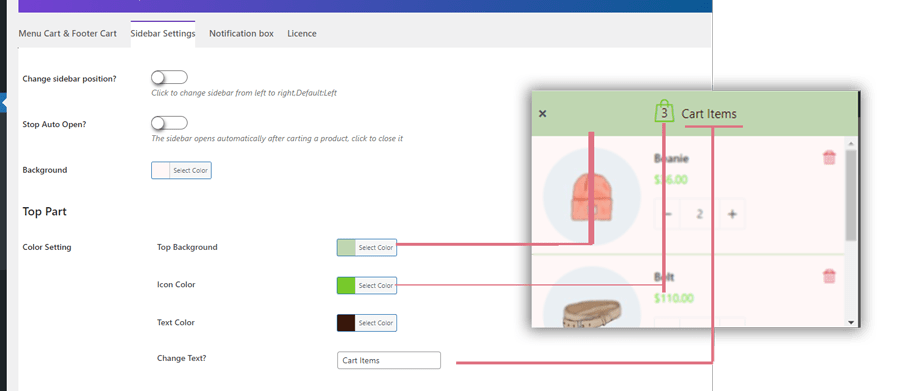Click the Change sidebar position hint text
The width and height of the screenshot is (900, 391).
point(244,92)
